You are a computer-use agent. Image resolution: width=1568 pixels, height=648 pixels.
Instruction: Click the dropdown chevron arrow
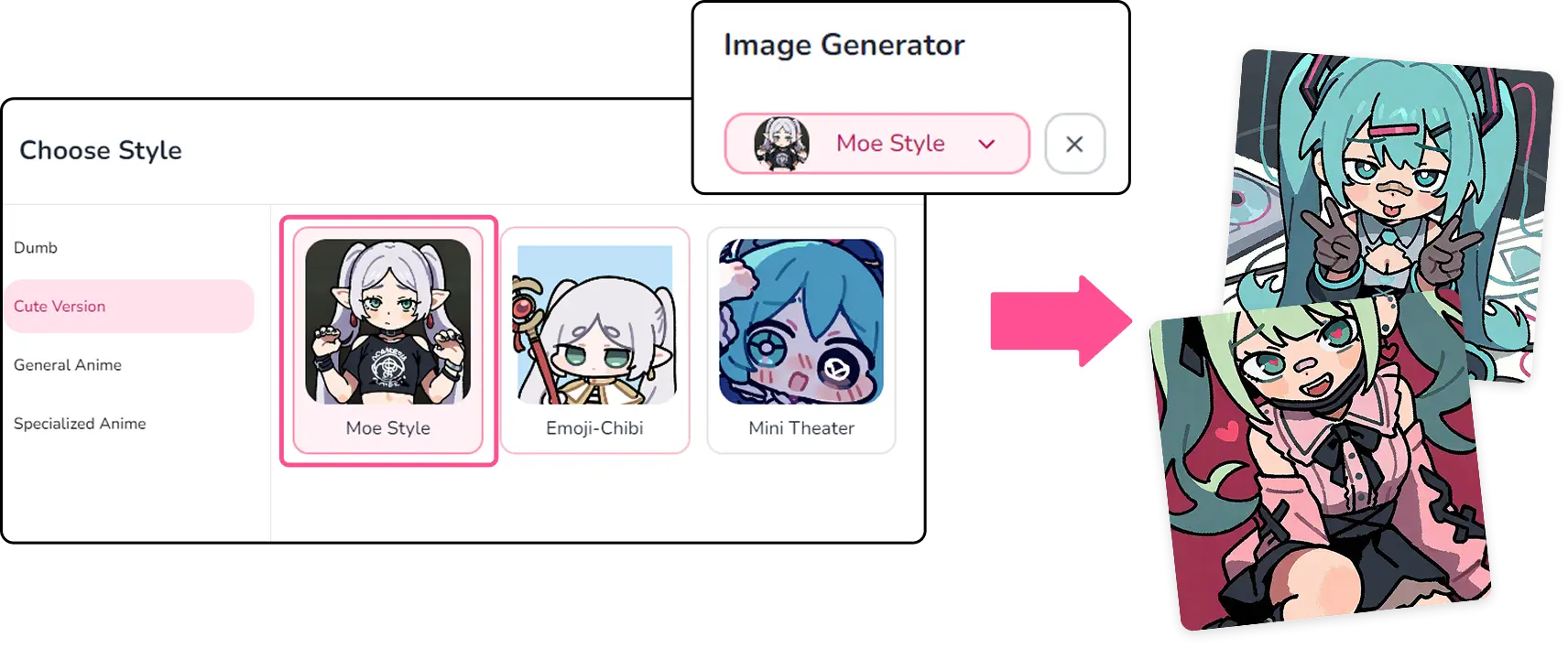(986, 144)
